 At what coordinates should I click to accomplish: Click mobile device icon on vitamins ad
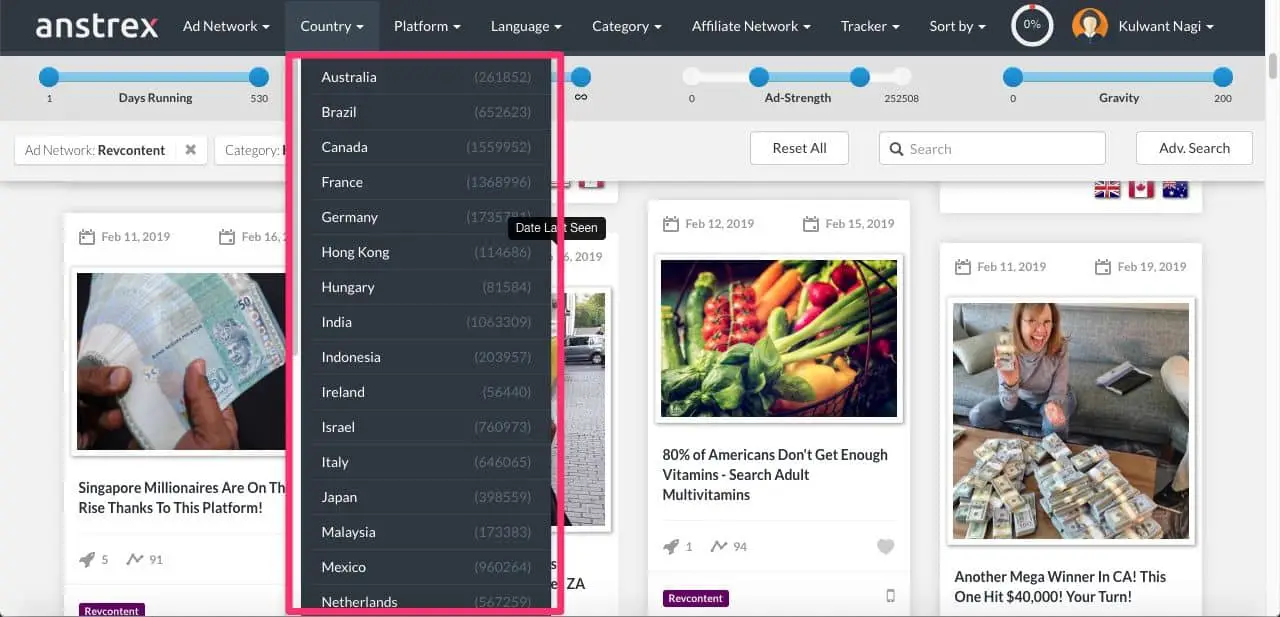point(890,596)
